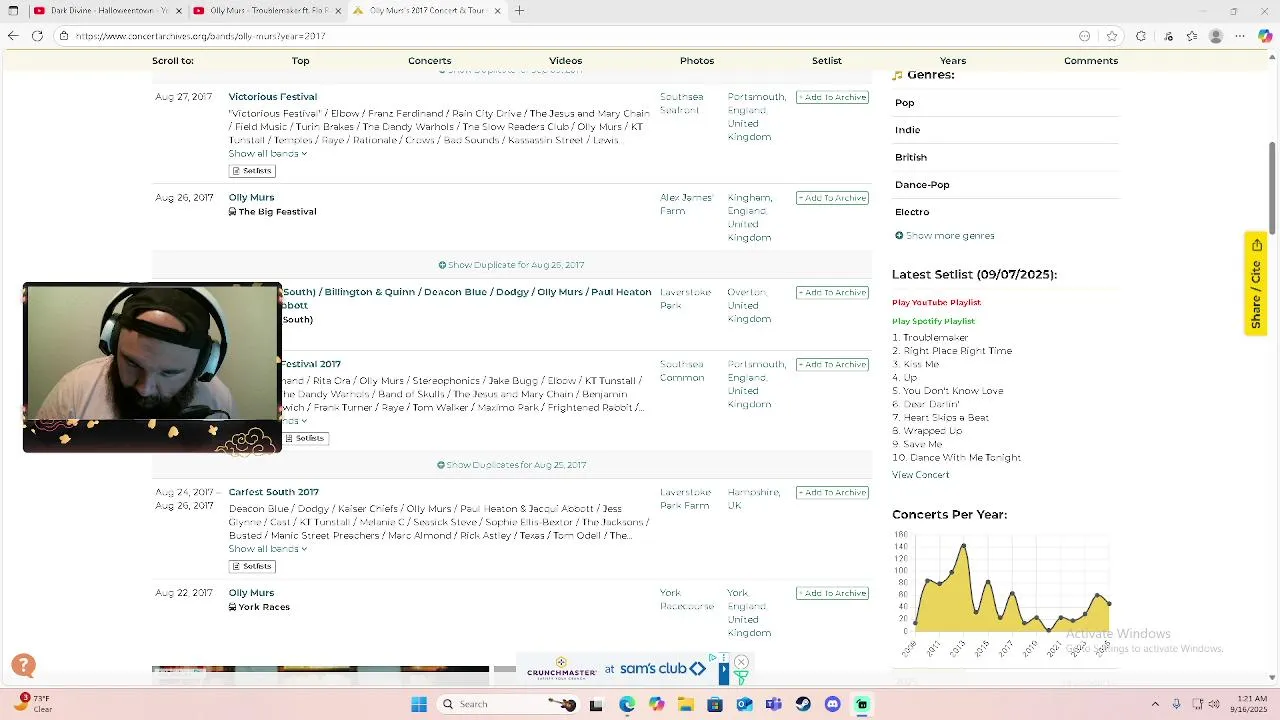The width and height of the screenshot is (1280, 720).
Task: Open the browser profile avatar
Action: tap(1216, 36)
